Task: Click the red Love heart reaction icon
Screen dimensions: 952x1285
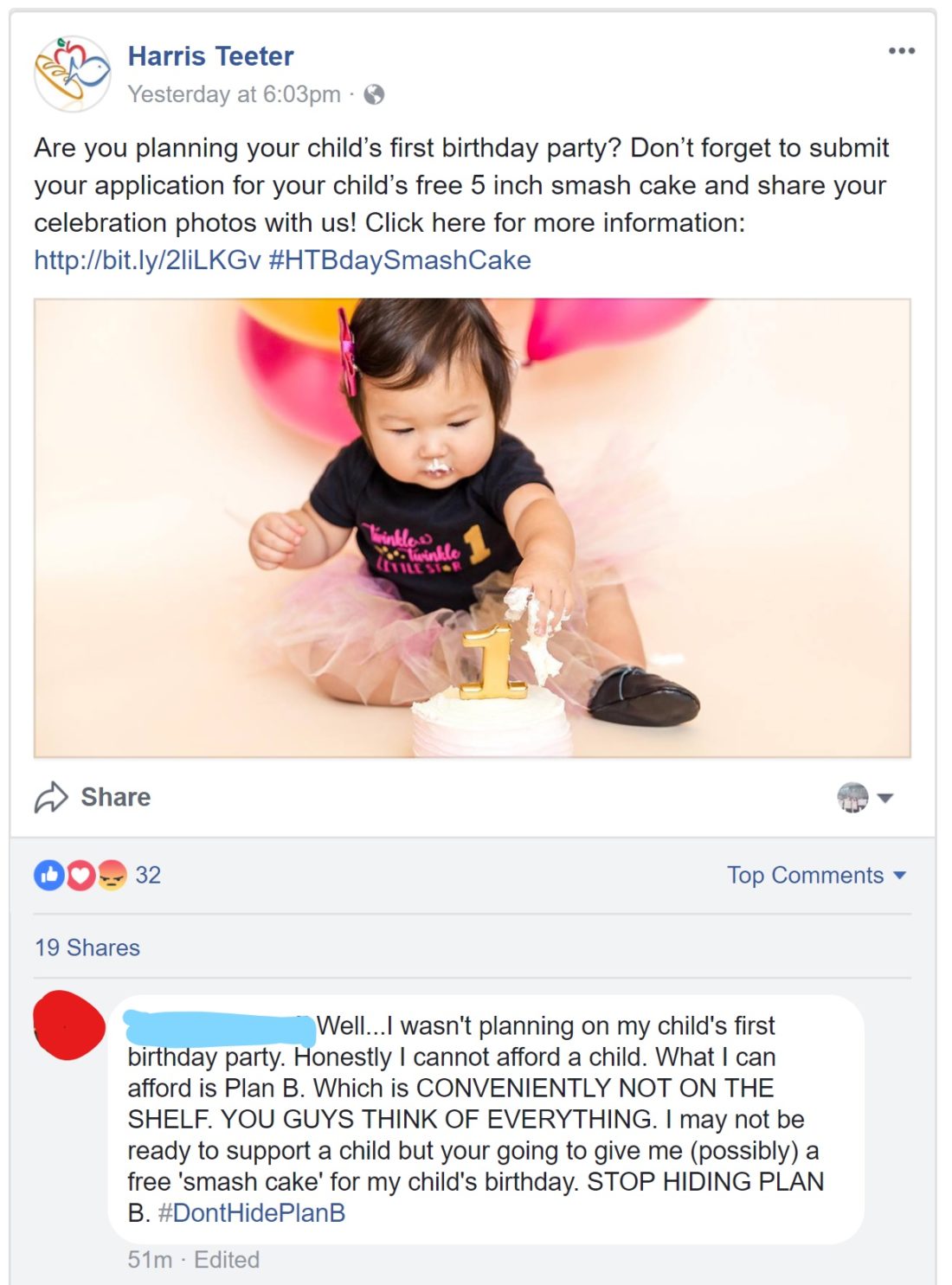Action: [x=80, y=876]
